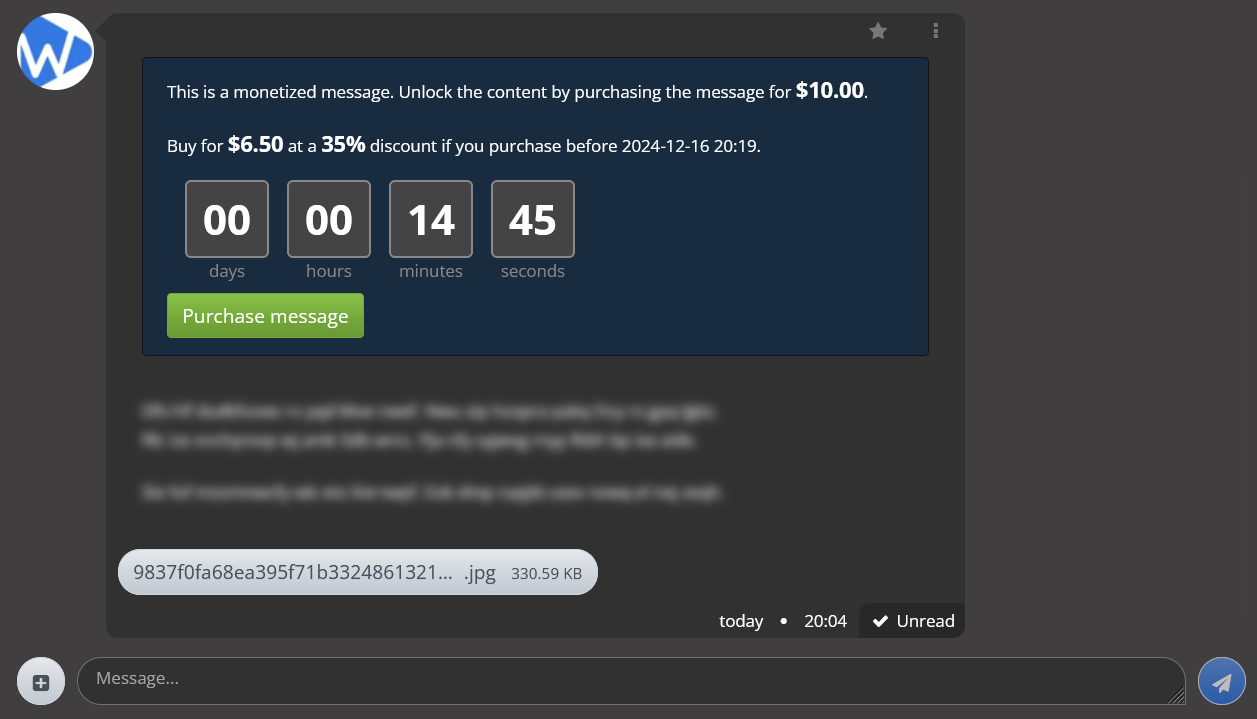Image resolution: width=1257 pixels, height=719 pixels.
Task: Send message with the paper plane icon
Action: 1221,682
